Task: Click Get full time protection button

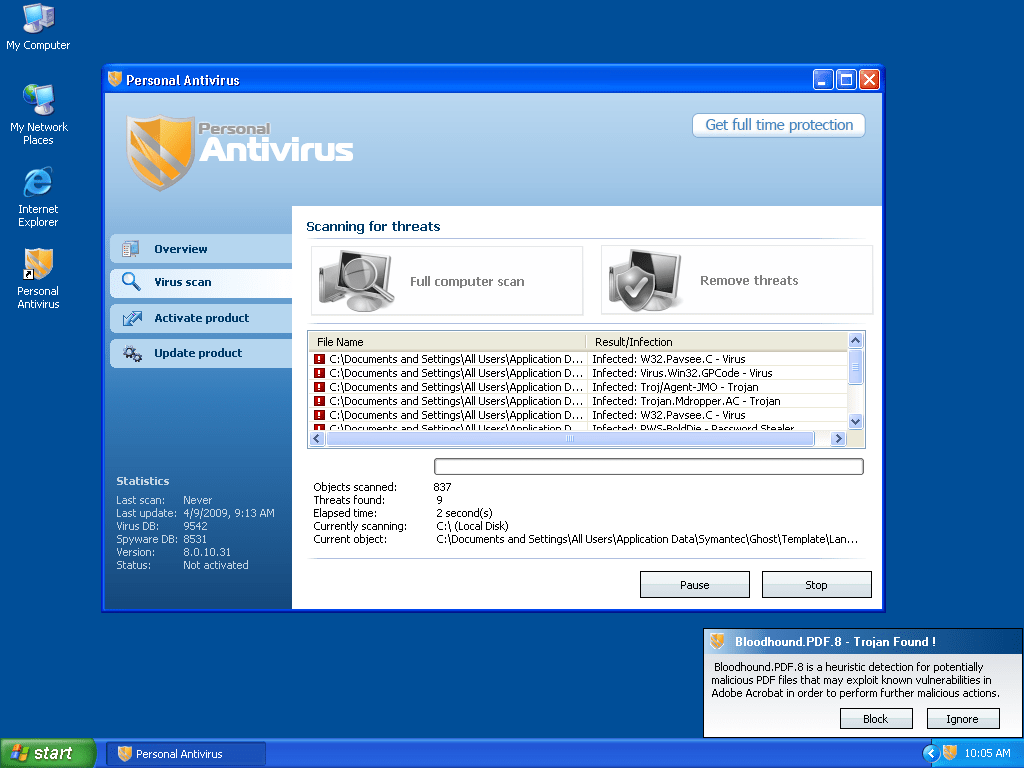Action: 778,125
